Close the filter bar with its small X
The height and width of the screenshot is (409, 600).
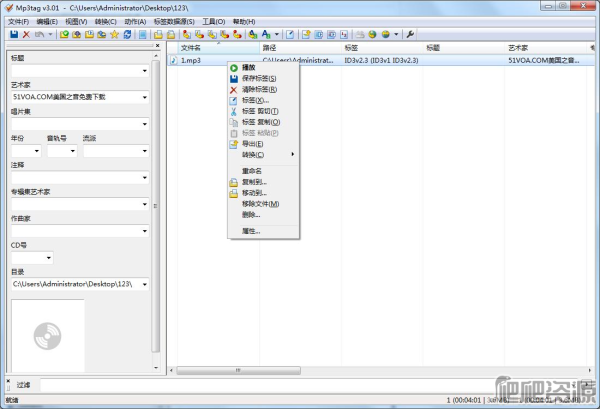point(8,381)
